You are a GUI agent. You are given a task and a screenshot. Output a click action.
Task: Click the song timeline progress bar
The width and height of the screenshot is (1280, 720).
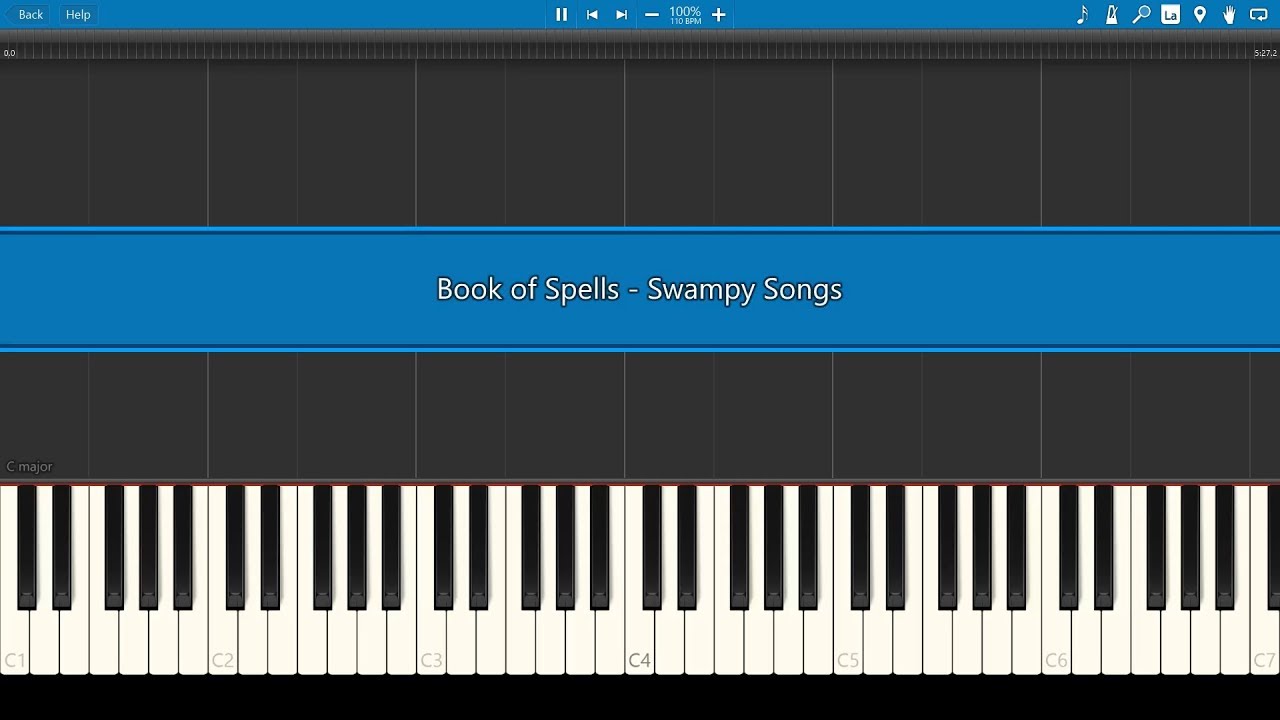[x=640, y=48]
